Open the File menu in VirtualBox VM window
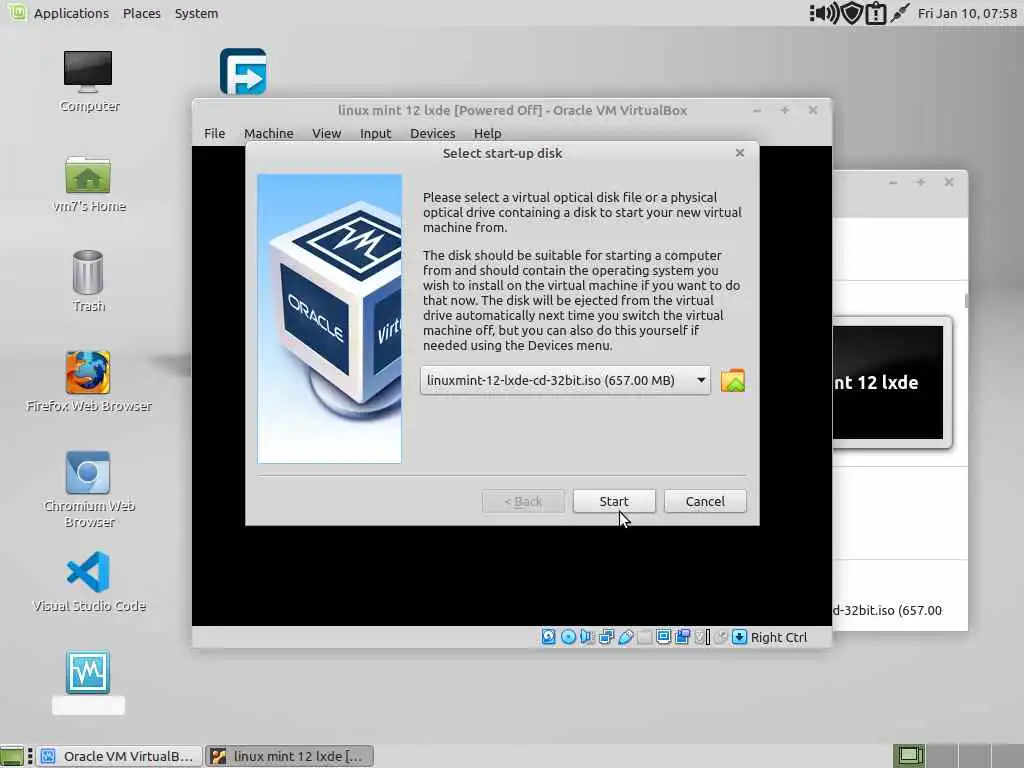The width and height of the screenshot is (1024, 768). (x=214, y=133)
